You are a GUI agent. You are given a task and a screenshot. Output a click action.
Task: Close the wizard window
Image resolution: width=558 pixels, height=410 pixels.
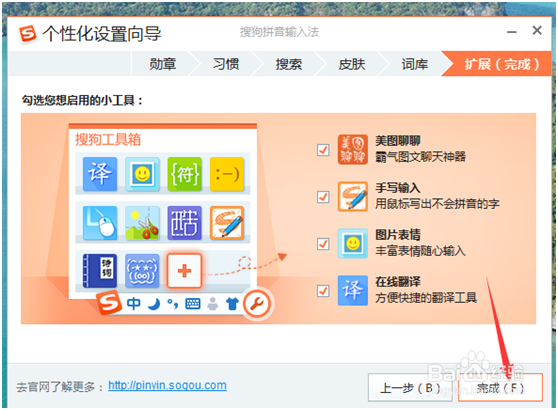[x=537, y=31]
